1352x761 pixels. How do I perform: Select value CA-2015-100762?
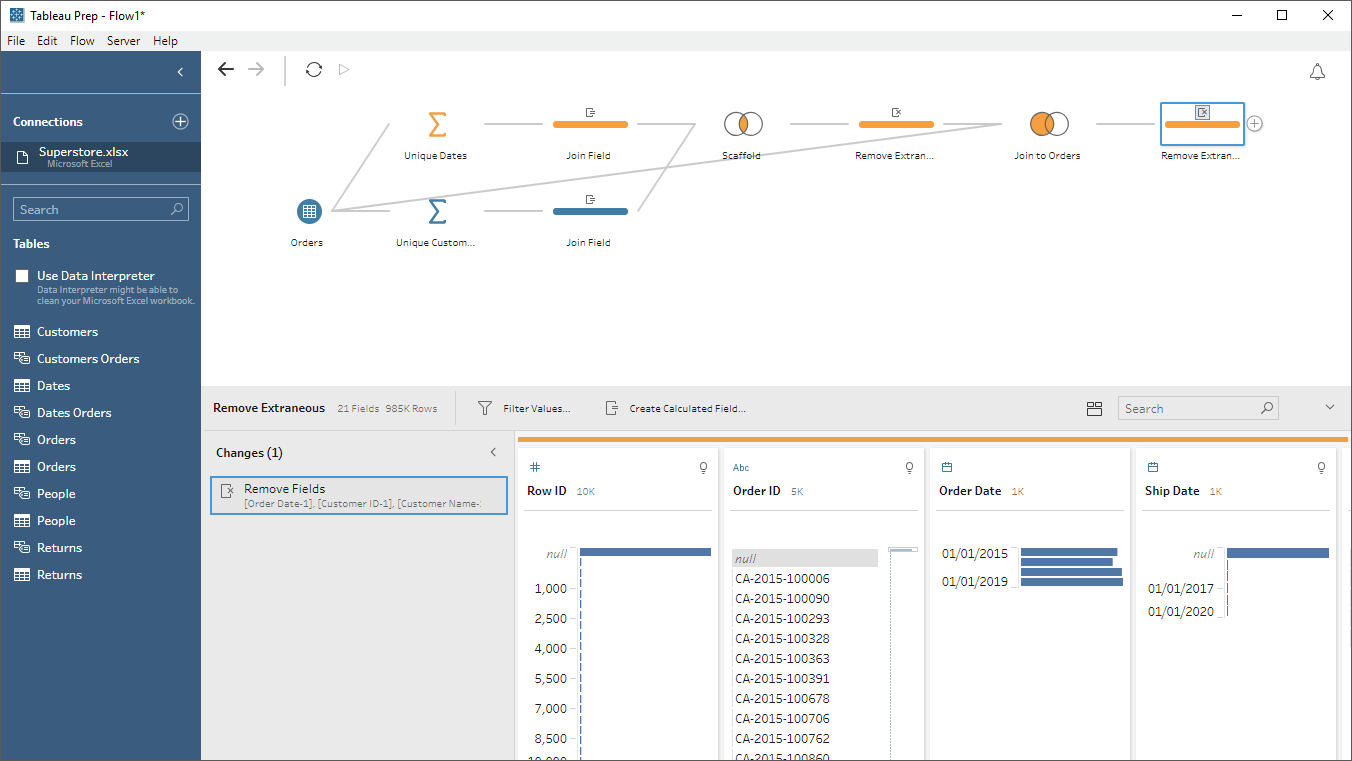[782, 738]
